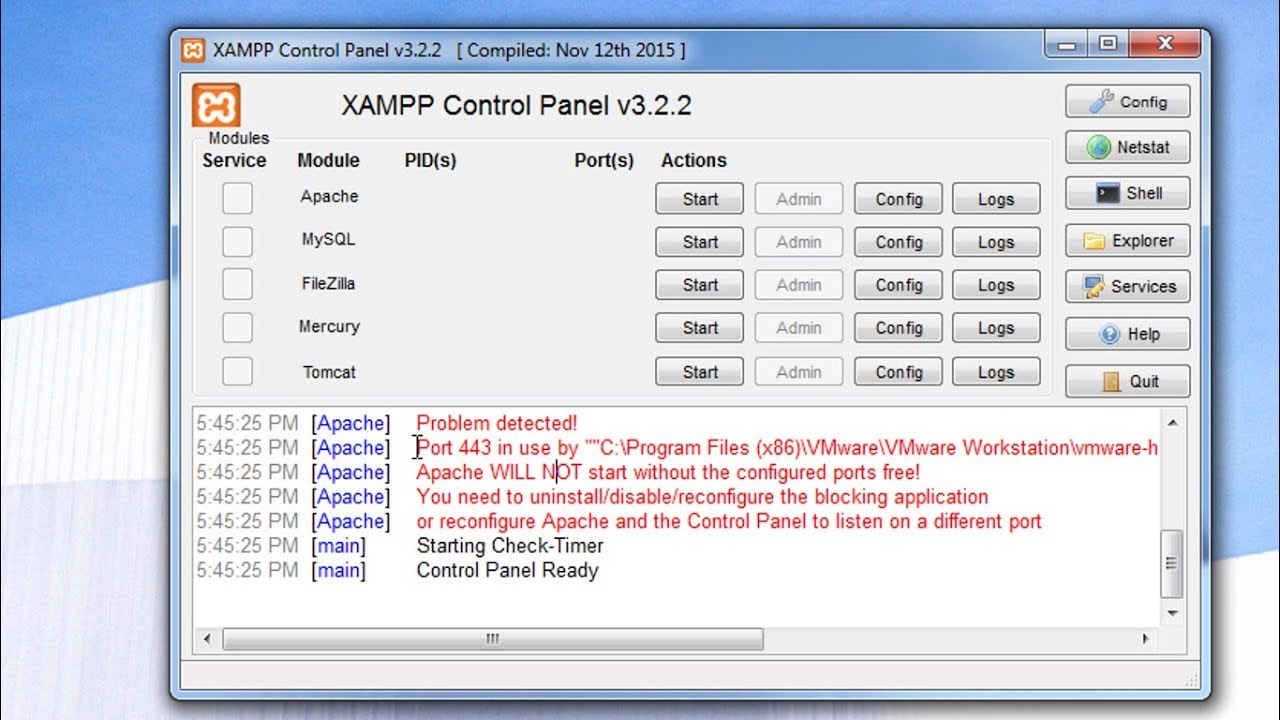Click the "Problem detected!" log line
Viewport: 1280px width, 720px height.
tap(497, 424)
